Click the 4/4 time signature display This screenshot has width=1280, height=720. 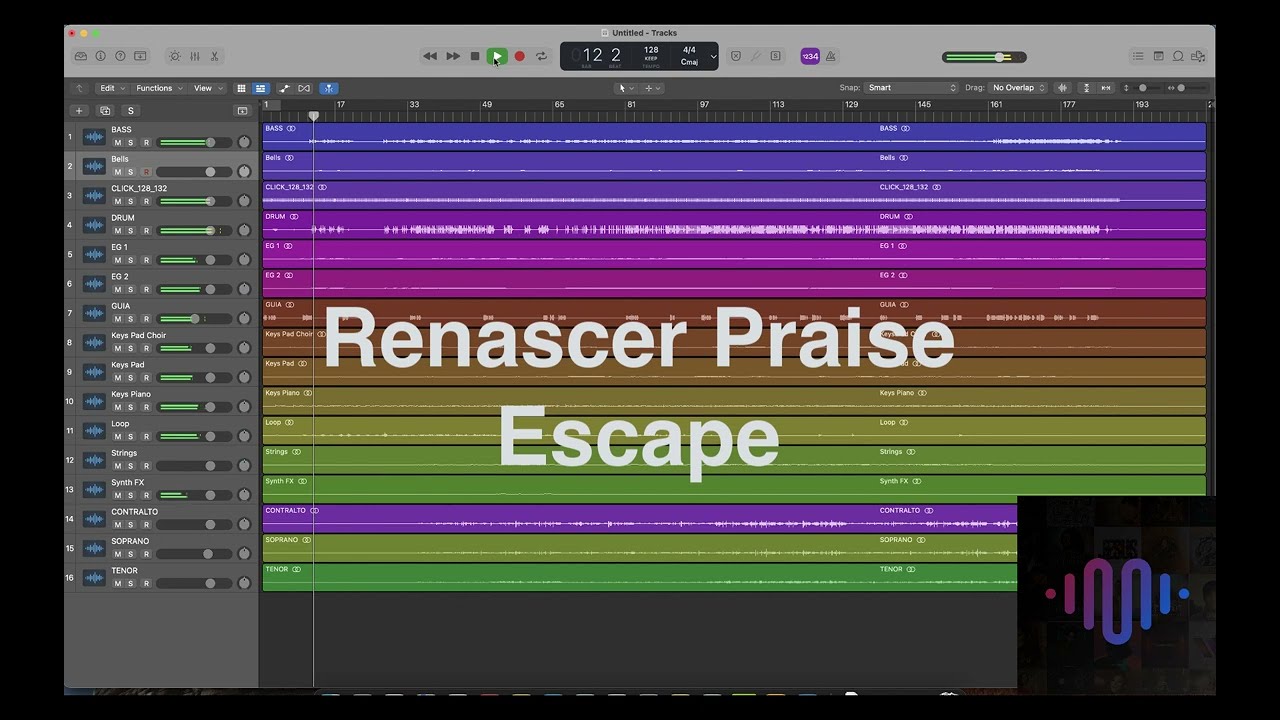pos(689,50)
